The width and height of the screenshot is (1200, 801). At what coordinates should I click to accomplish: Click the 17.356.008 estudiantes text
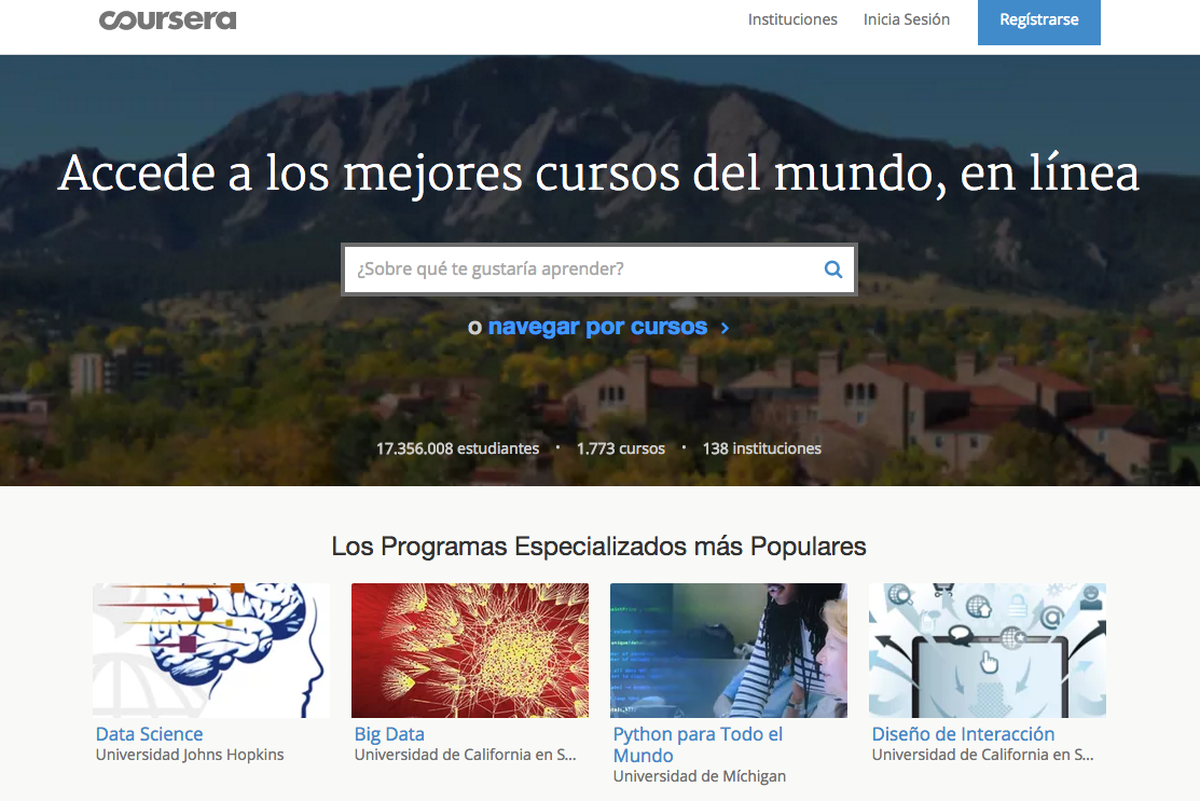(x=458, y=448)
